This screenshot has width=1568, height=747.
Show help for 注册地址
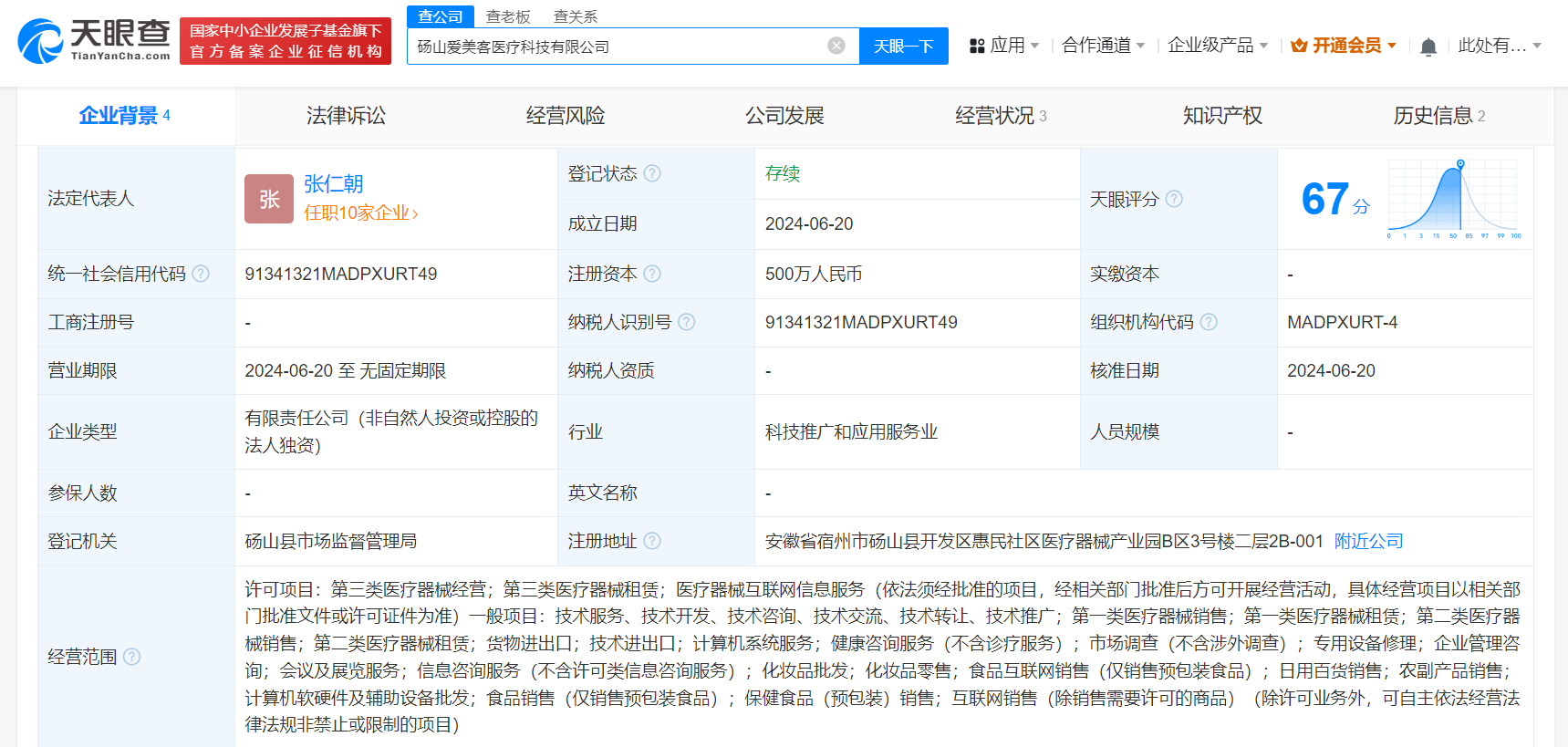click(x=652, y=541)
